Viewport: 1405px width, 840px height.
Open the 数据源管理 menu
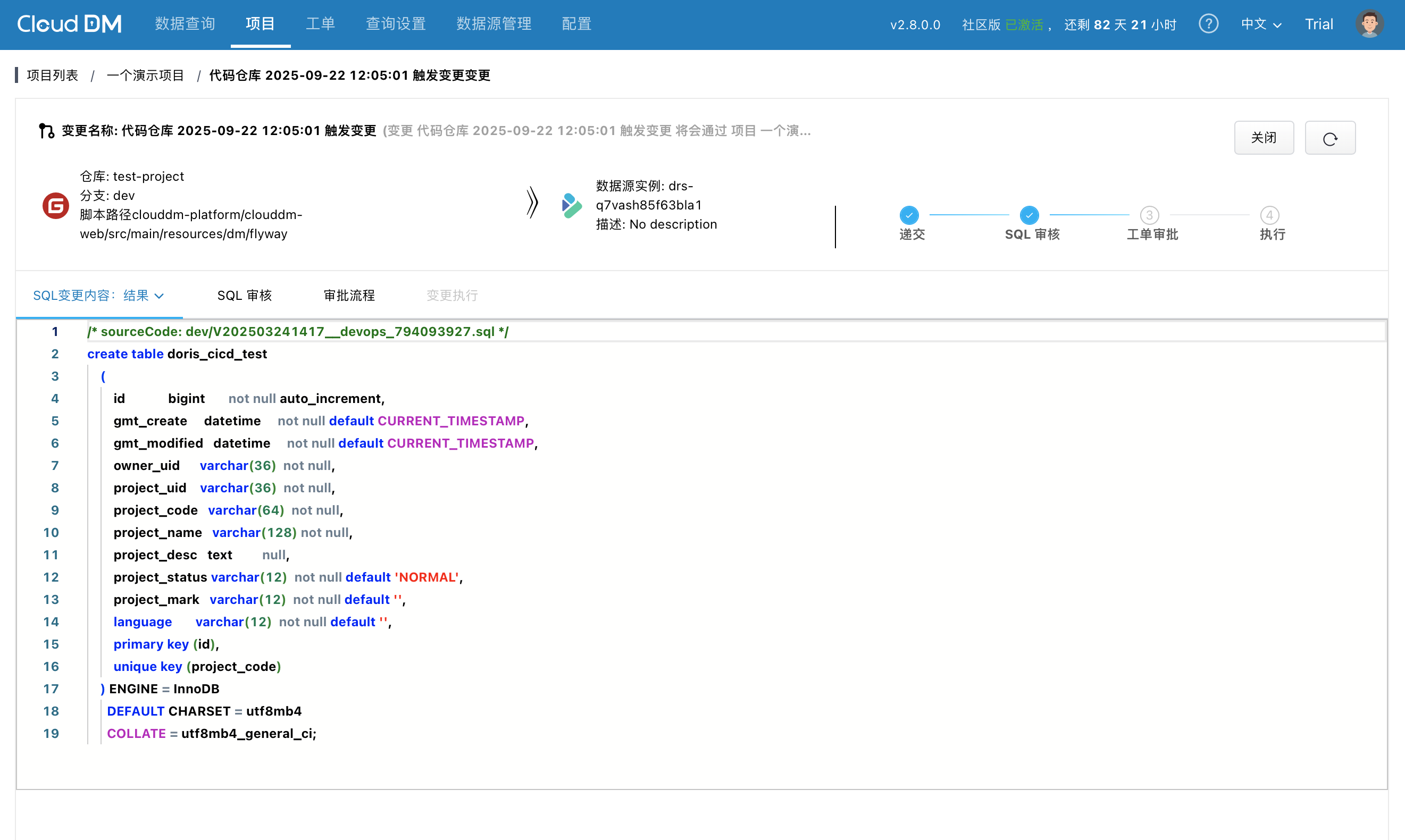494,24
